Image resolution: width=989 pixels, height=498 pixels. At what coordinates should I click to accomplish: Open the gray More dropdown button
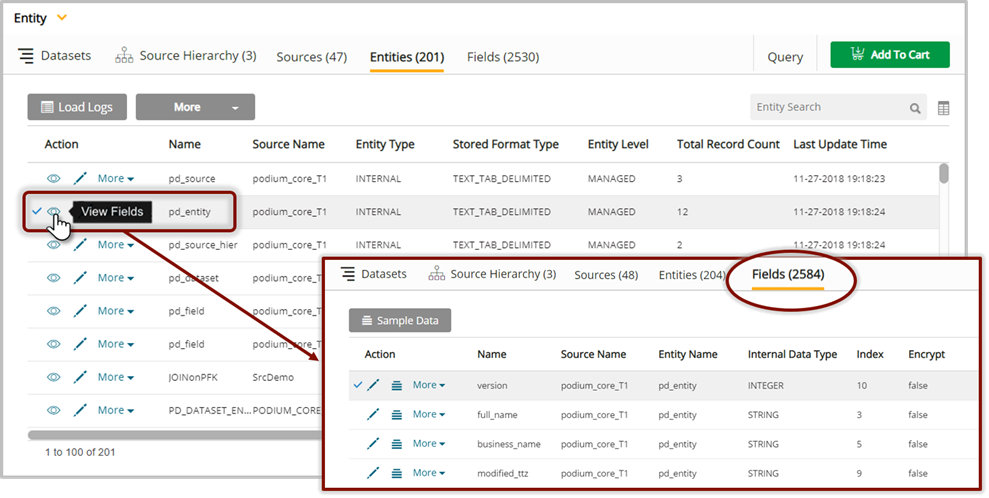[195, 107]
